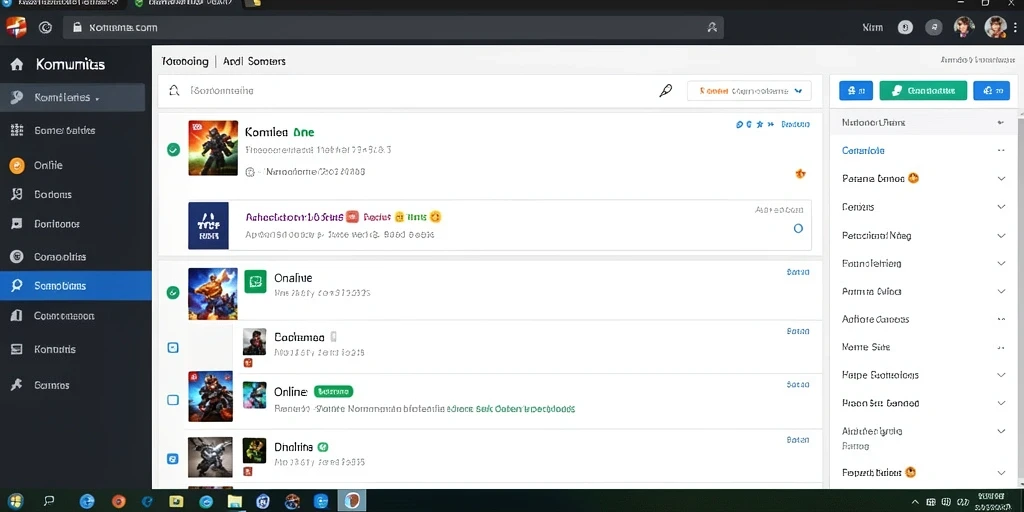The image size is (1024, 512).
Task: Click the icon at address bar right end
Action: click(712, 27)
